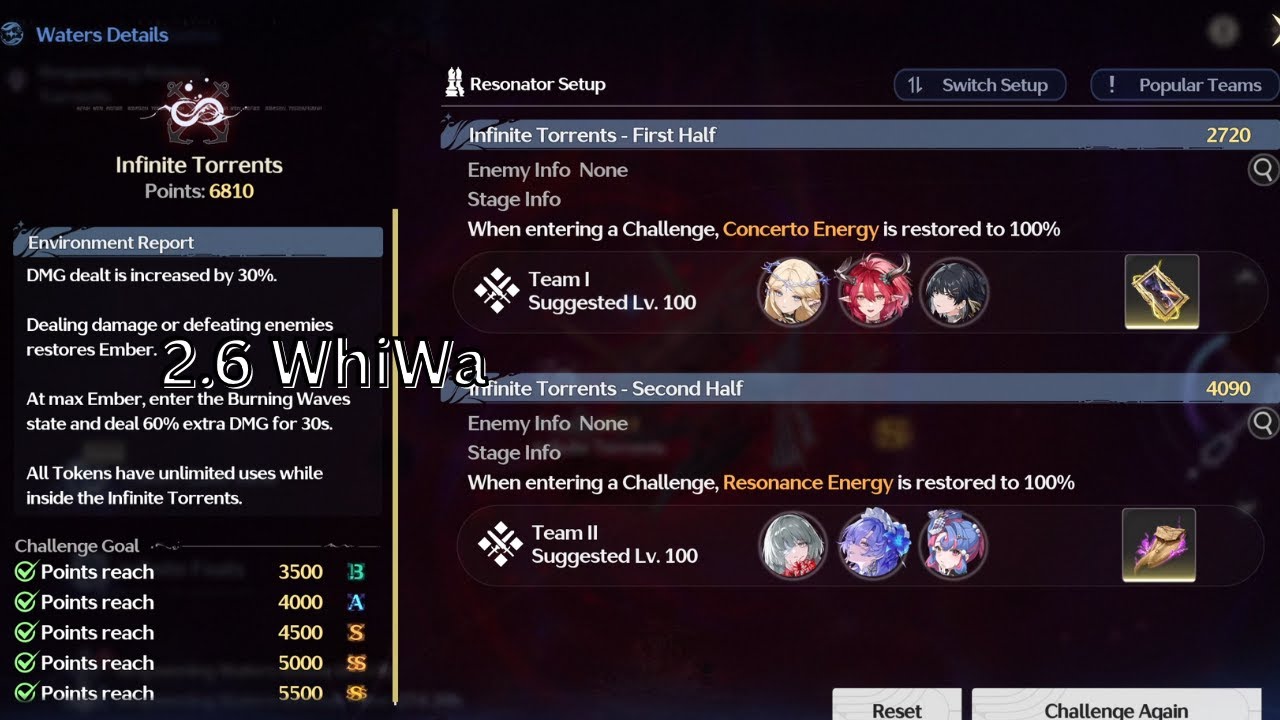Click the checkmark for Points reach 4500
The image size is (1280, 720).
(x=26, y=632)
